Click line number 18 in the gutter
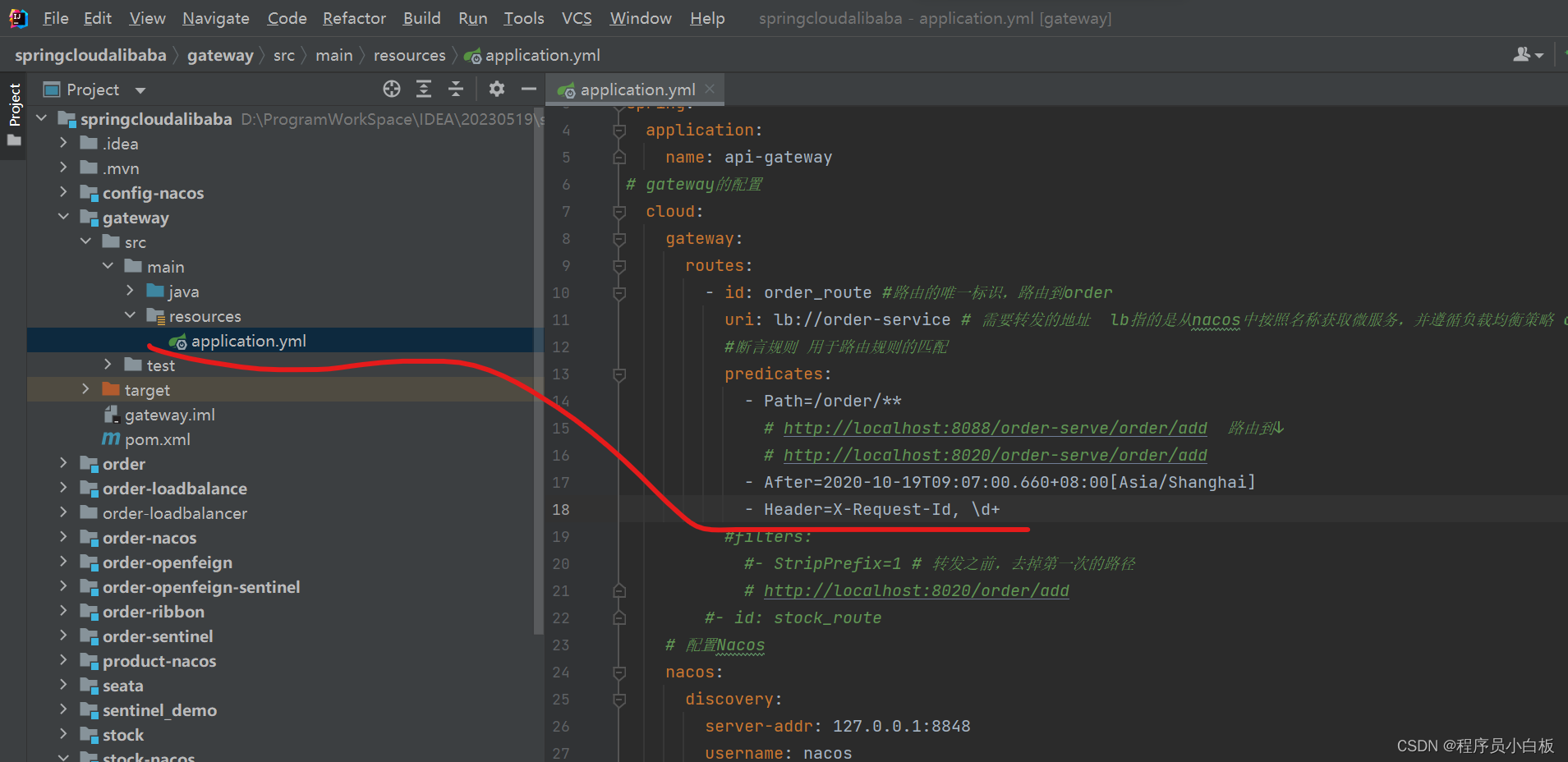 point(561,510)
